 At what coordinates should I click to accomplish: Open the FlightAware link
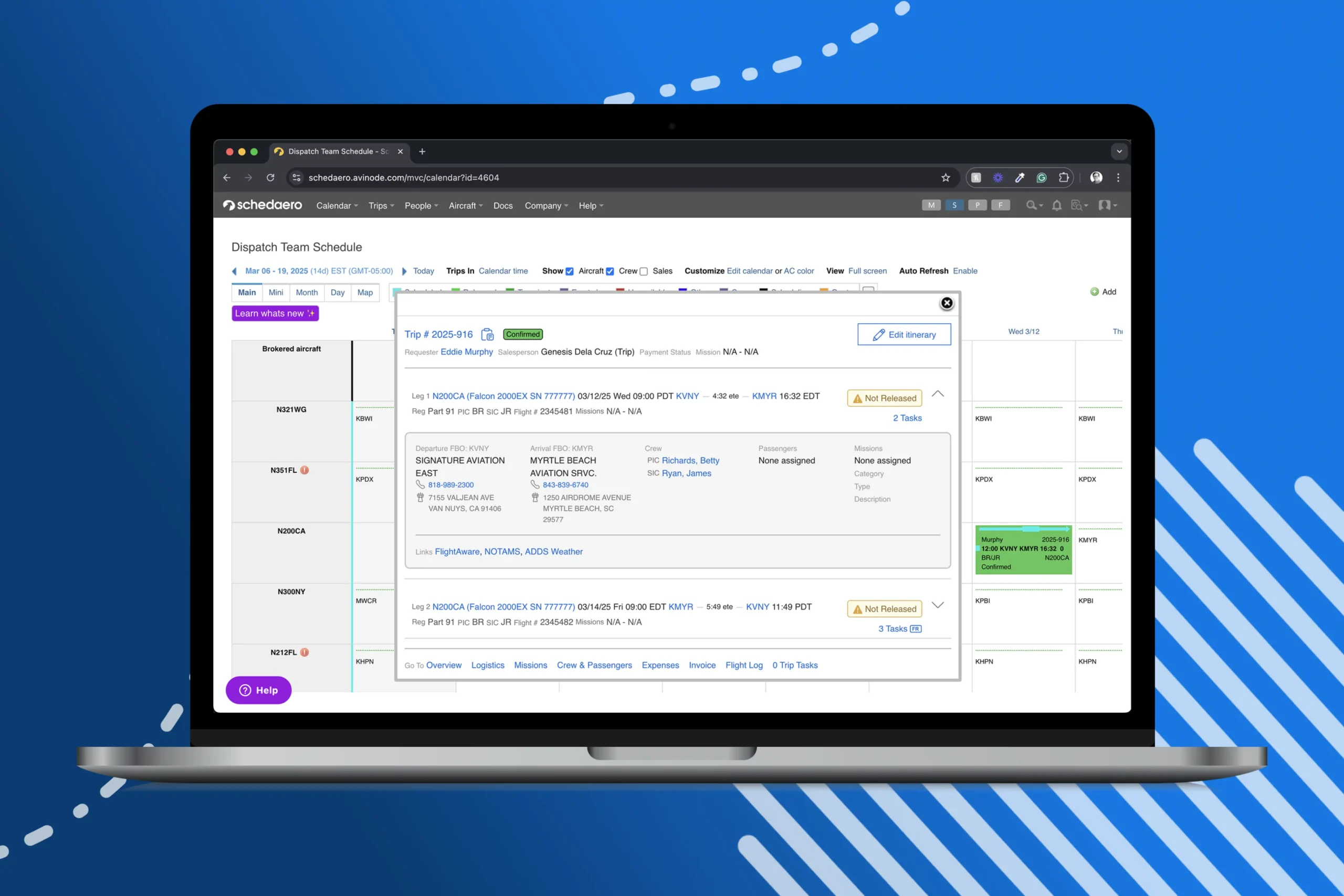(457, 552)
